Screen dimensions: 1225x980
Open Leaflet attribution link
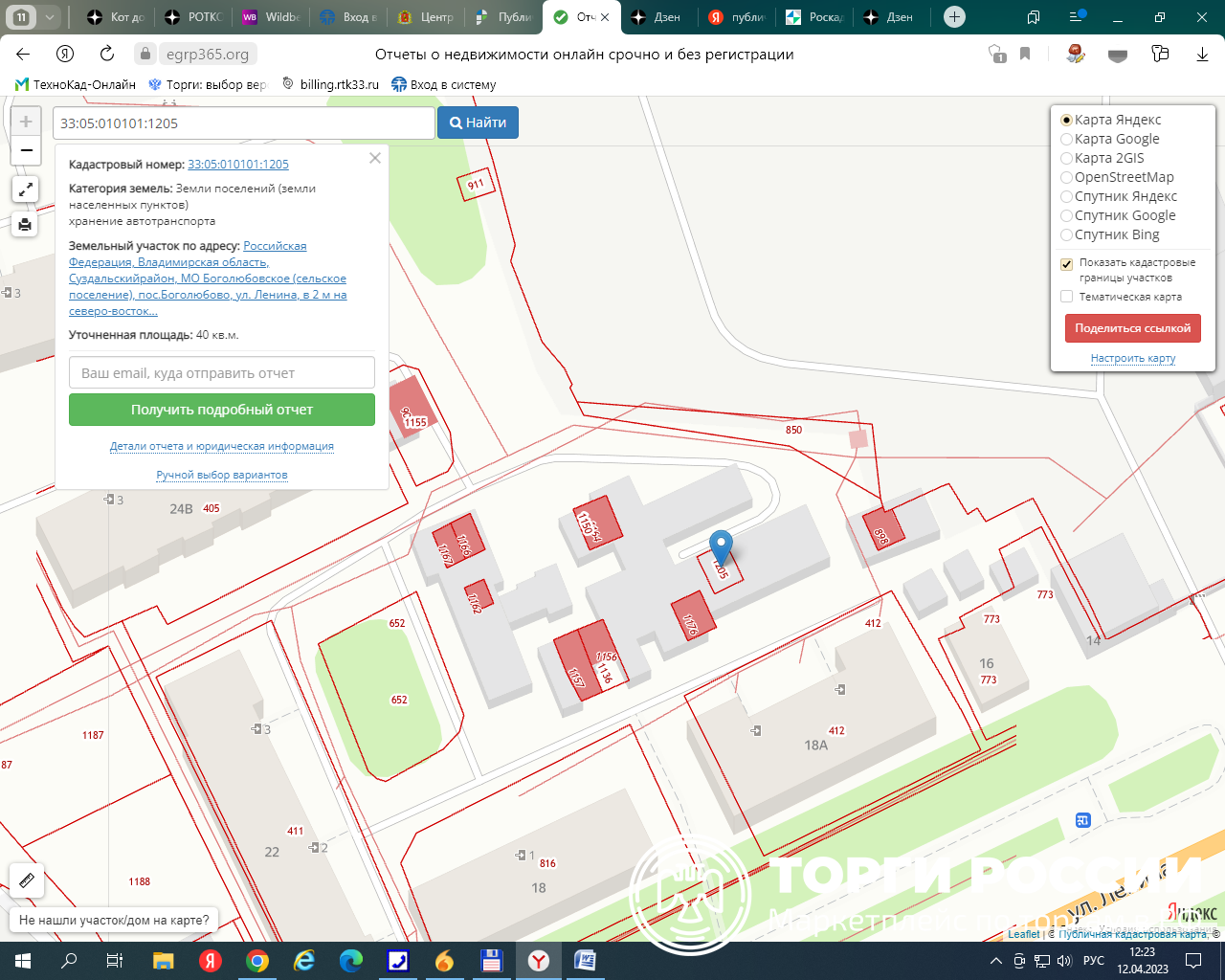pos(1023,934)
